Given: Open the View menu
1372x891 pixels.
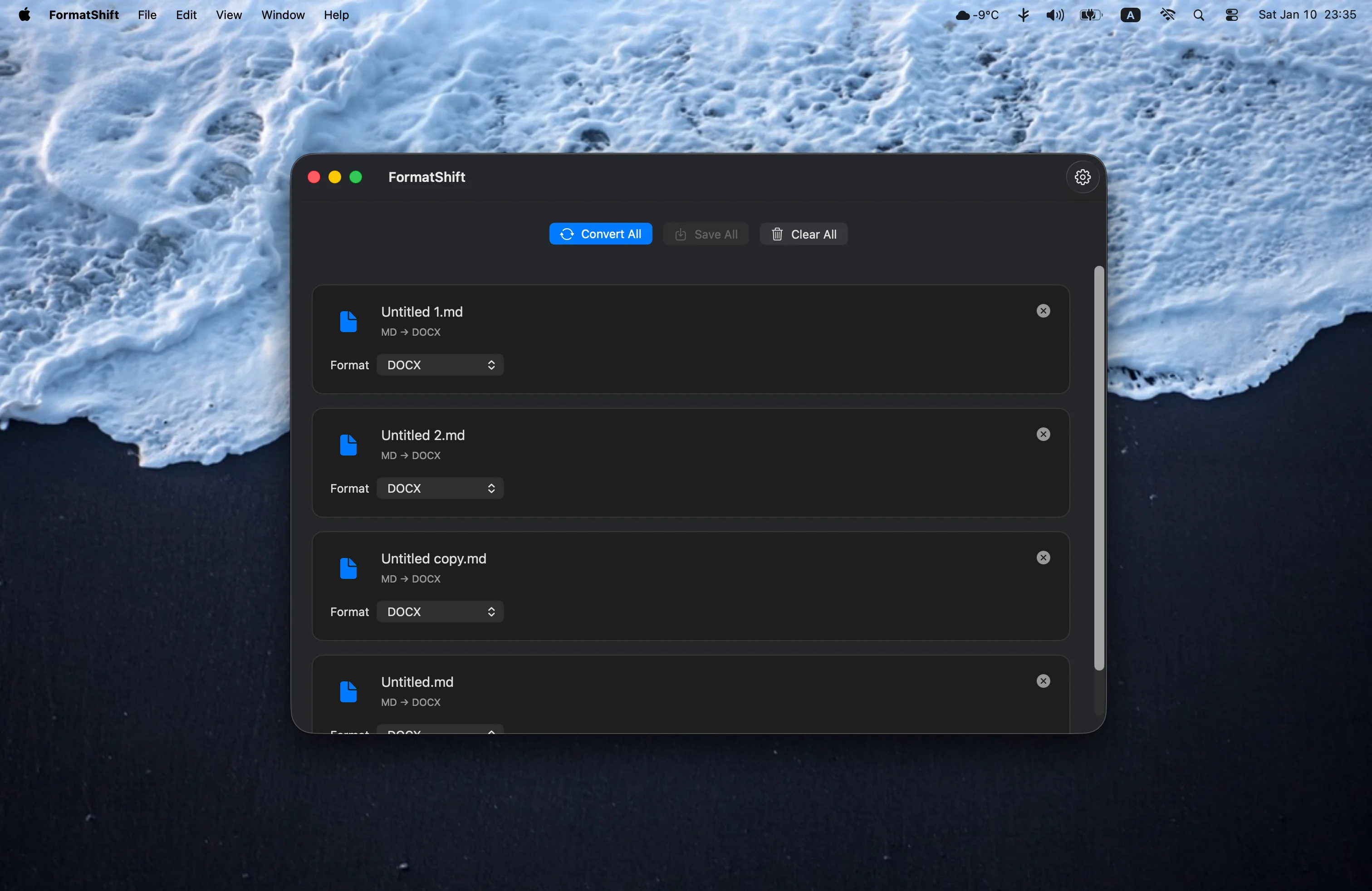Looking at the screenshot, I should [x=229, y=15].
